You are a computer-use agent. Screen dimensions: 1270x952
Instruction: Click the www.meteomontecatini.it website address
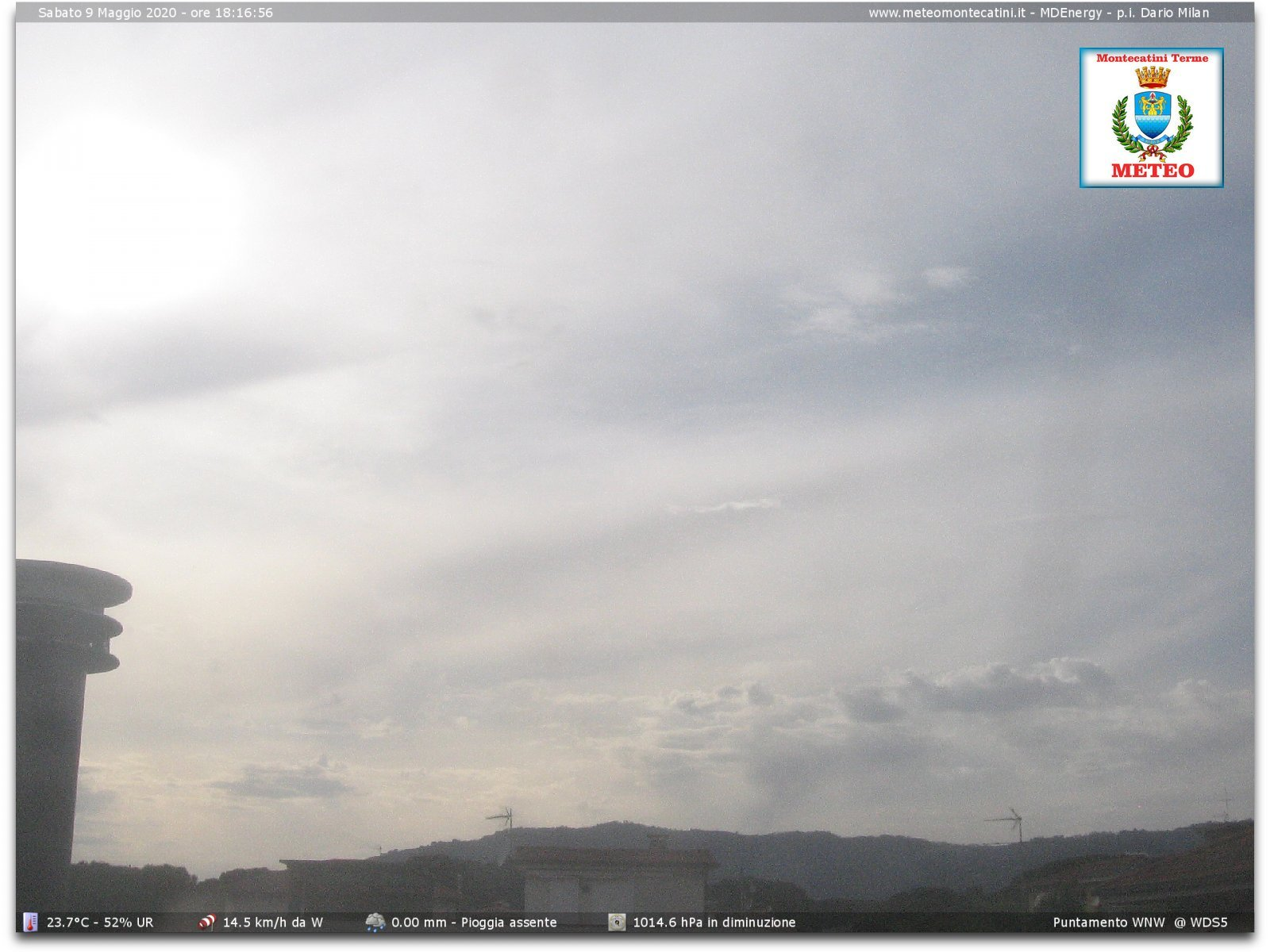(x=946, y=13)
